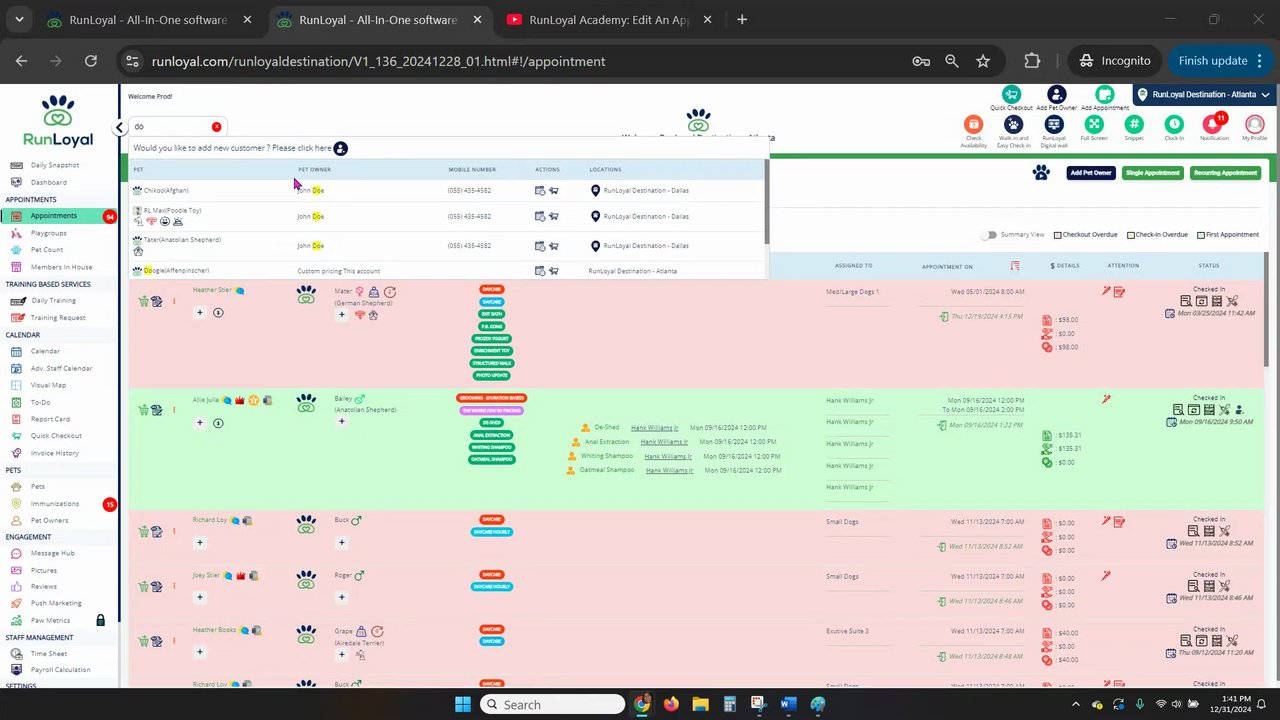Screen dimensions: 1280x720
Task: Open Payroll Calculation in sidebar
Action: tap(60, 670)
